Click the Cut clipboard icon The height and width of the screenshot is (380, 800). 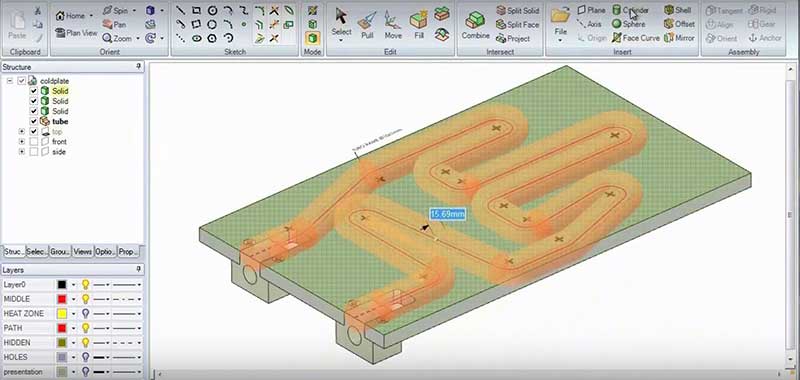(38, 10)
